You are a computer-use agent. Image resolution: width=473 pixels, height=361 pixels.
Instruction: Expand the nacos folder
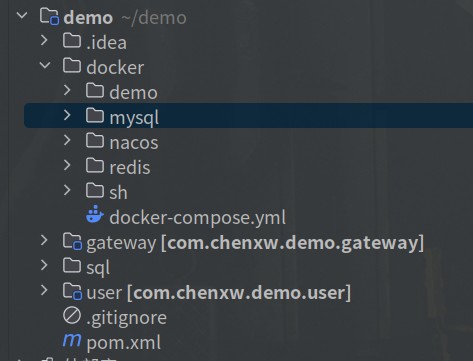click(67, 140)
